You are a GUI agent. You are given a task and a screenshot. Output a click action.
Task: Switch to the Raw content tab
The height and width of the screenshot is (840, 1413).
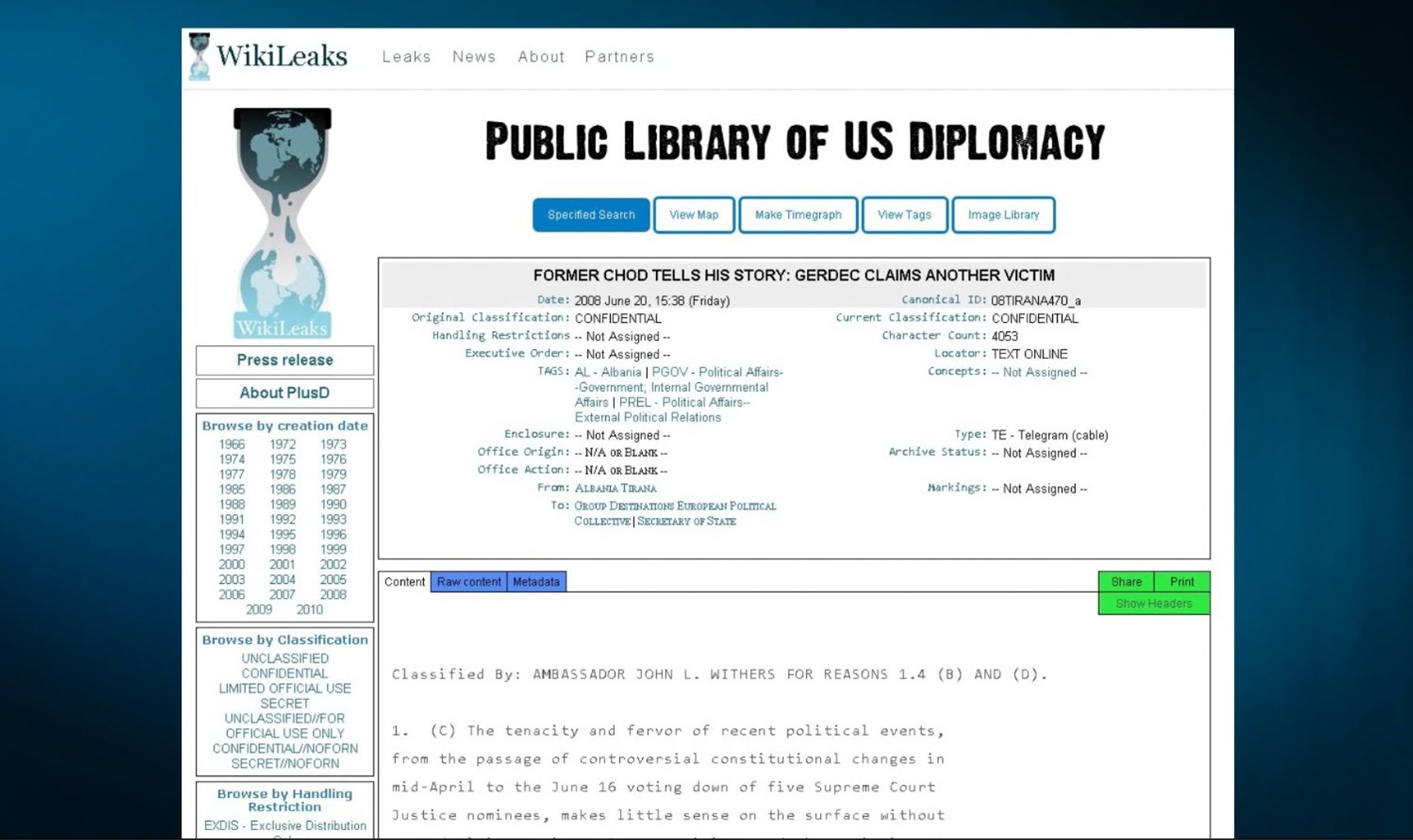468,582
